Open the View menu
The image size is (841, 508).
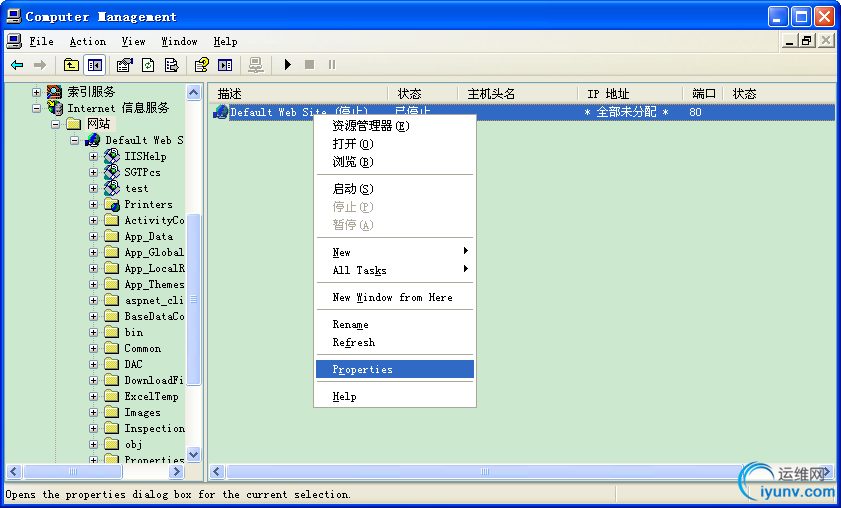[133, 41]
